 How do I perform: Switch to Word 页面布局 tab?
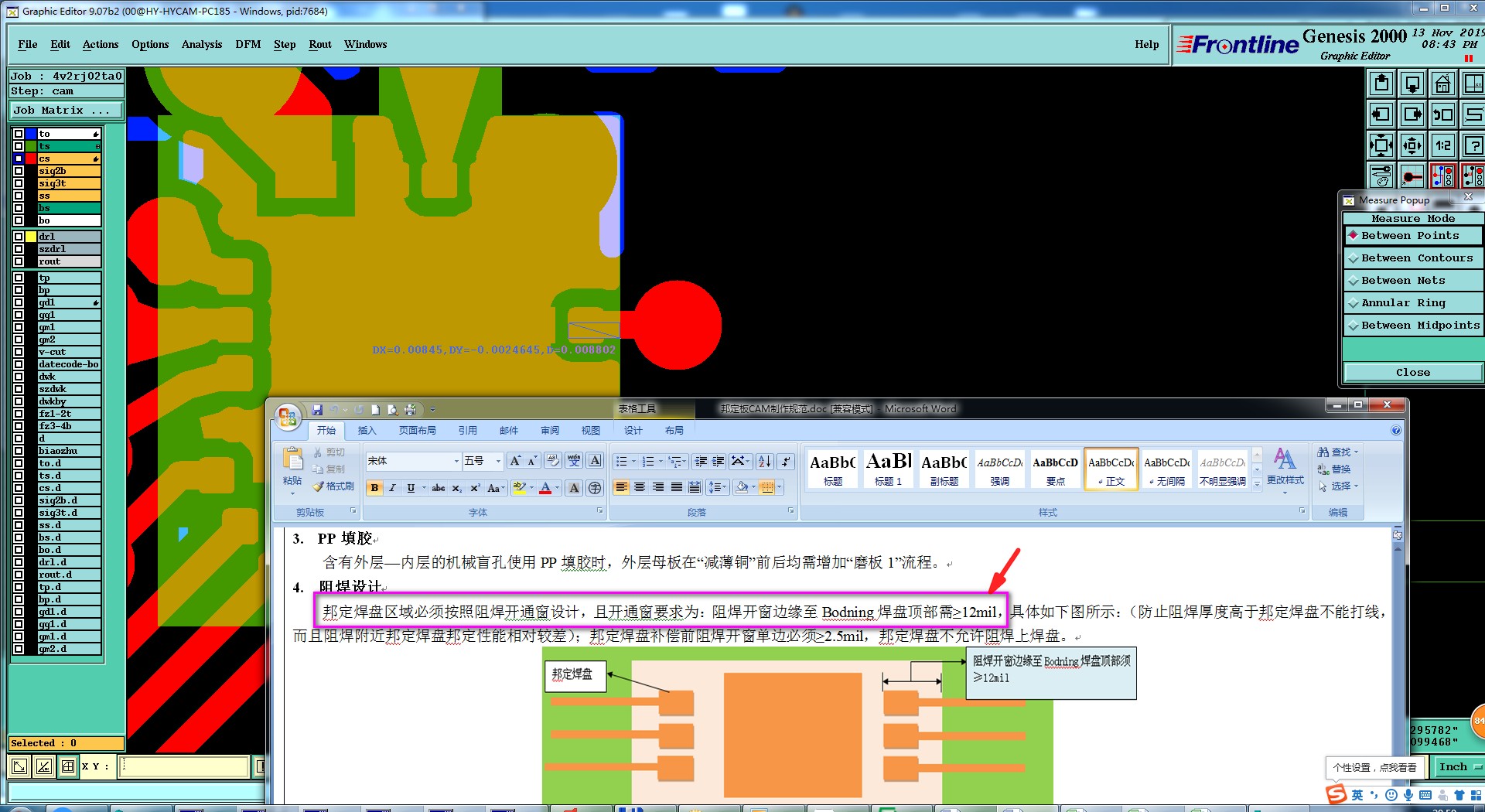pos(417,431)
